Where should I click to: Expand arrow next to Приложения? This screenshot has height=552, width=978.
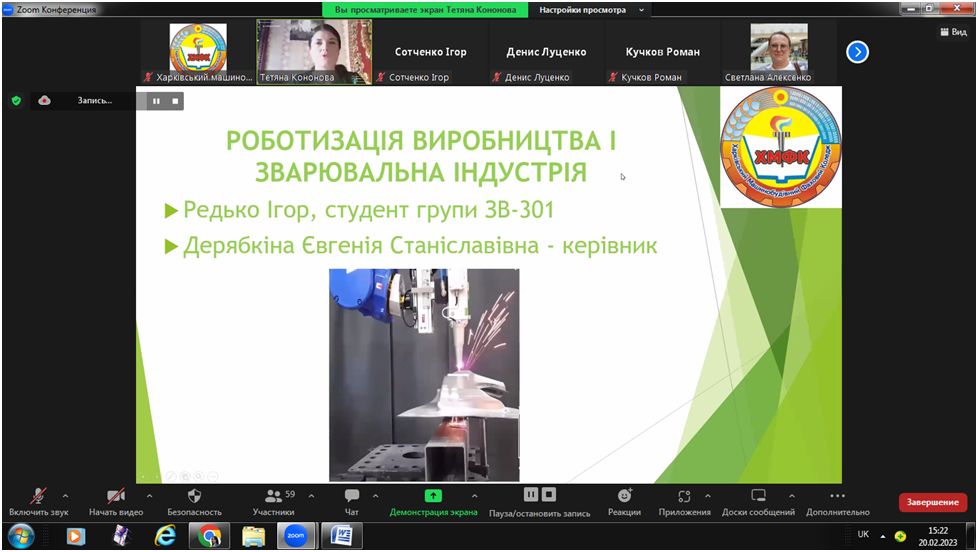coord(708,496)
